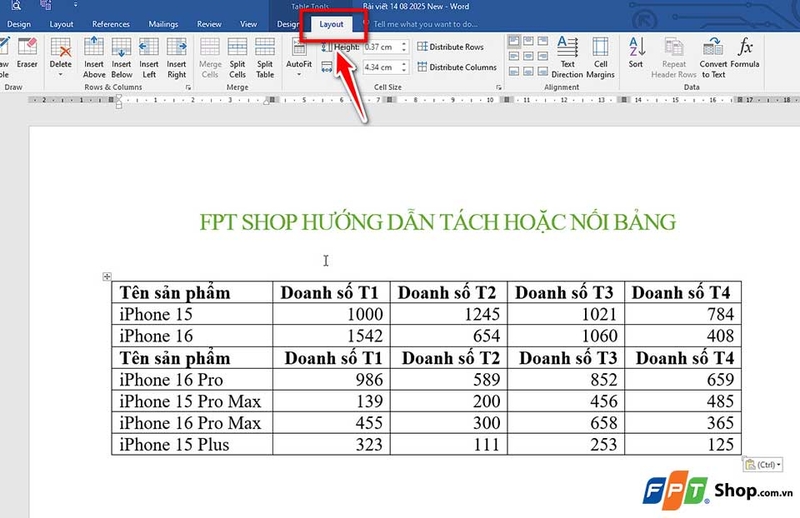Toggle Align Center Right cell alignment
Viewport: 800px width, 518px height.
click(543, 56)
